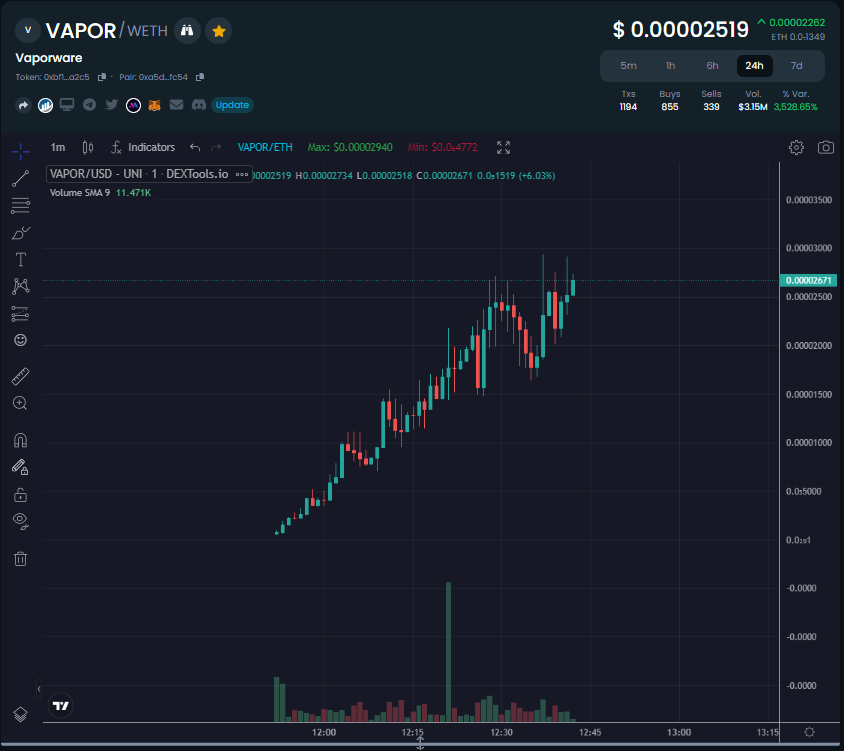This screenshot has width=844, height=751.
Task: Click the round V token logo
Action: (x=28, y=30)
